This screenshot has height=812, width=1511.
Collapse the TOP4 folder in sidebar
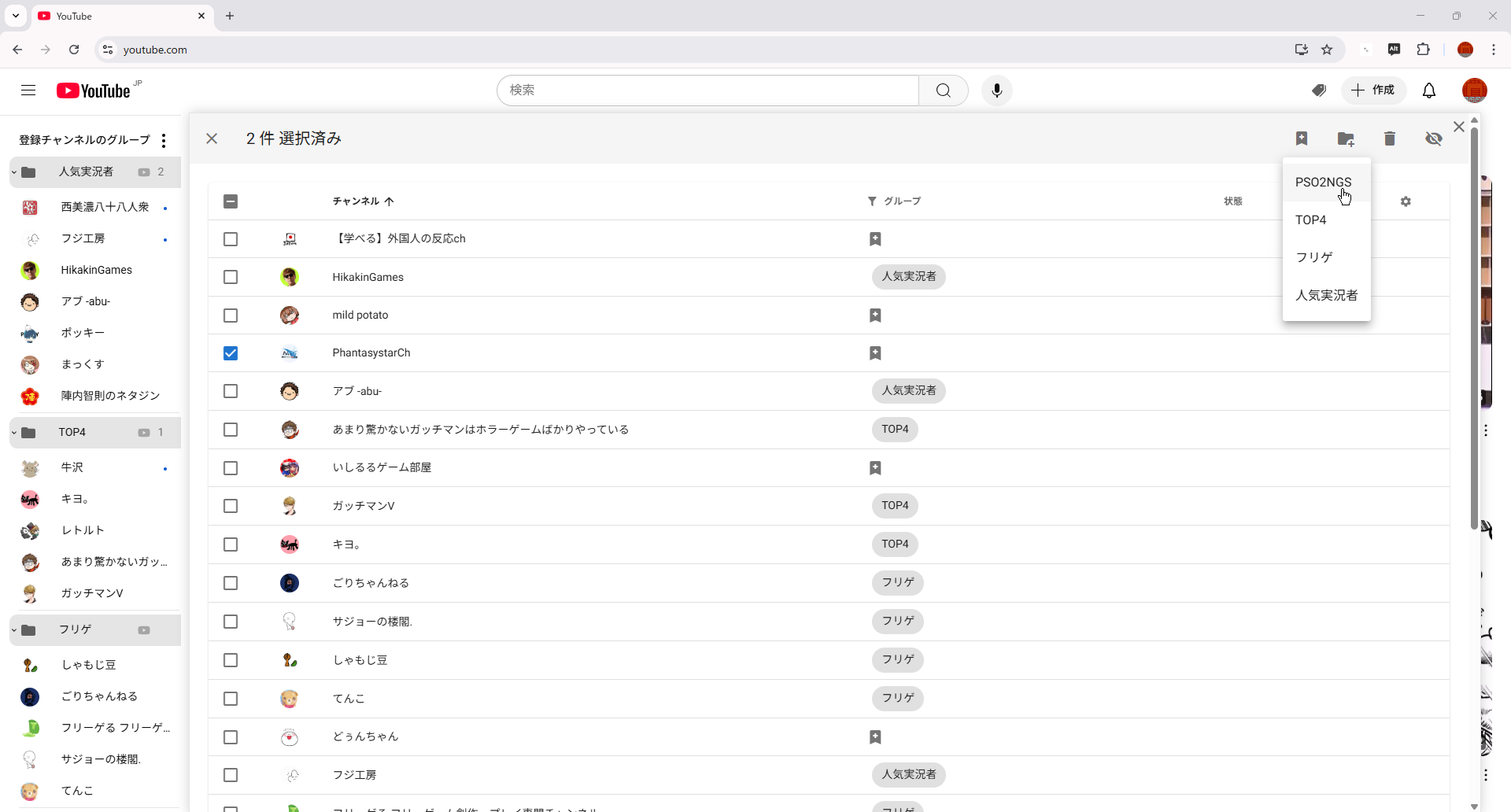pyautogui.click(x=14, y=433)
